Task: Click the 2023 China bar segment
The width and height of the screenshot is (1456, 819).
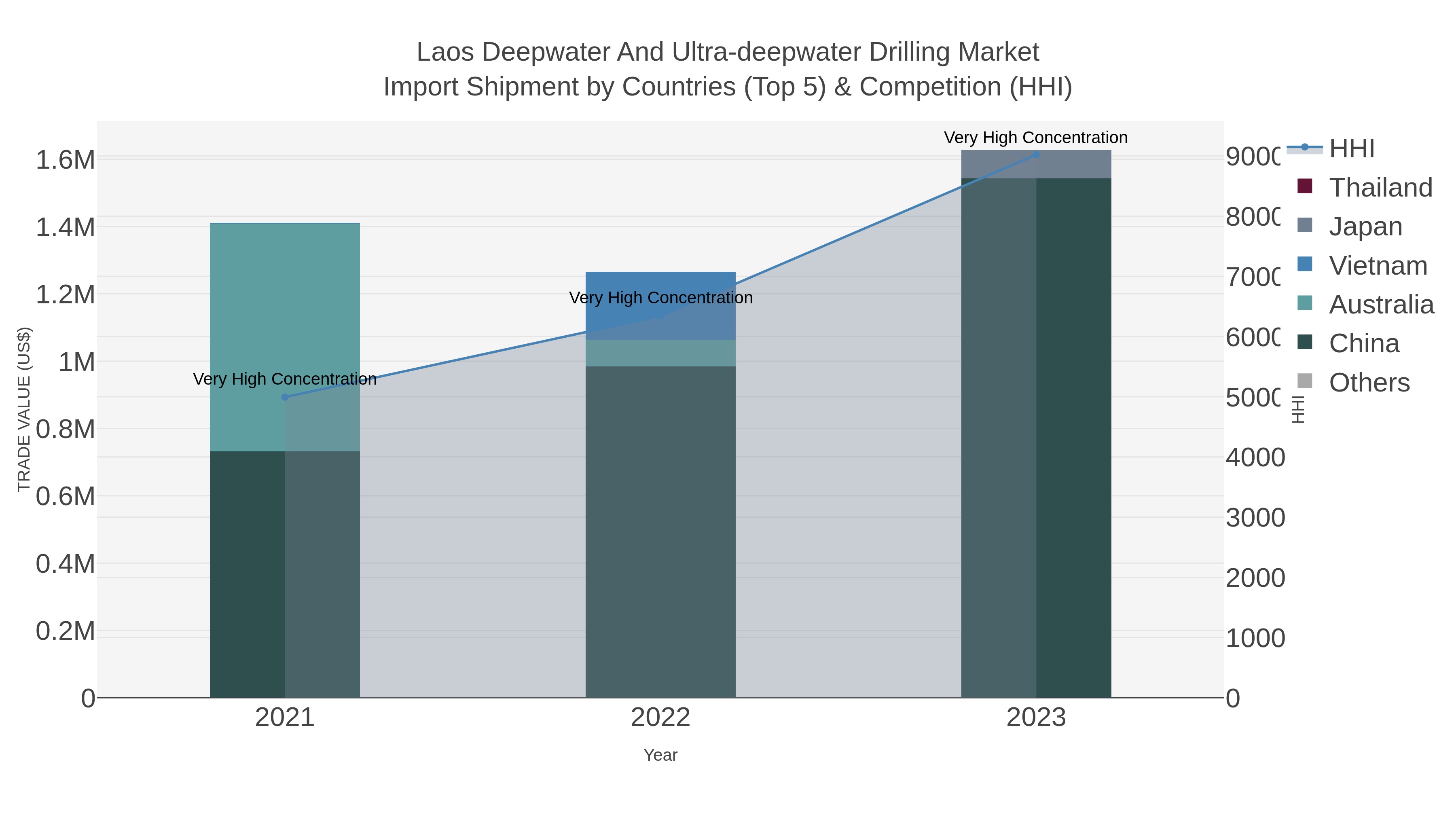Action: tap(1036, 438)
